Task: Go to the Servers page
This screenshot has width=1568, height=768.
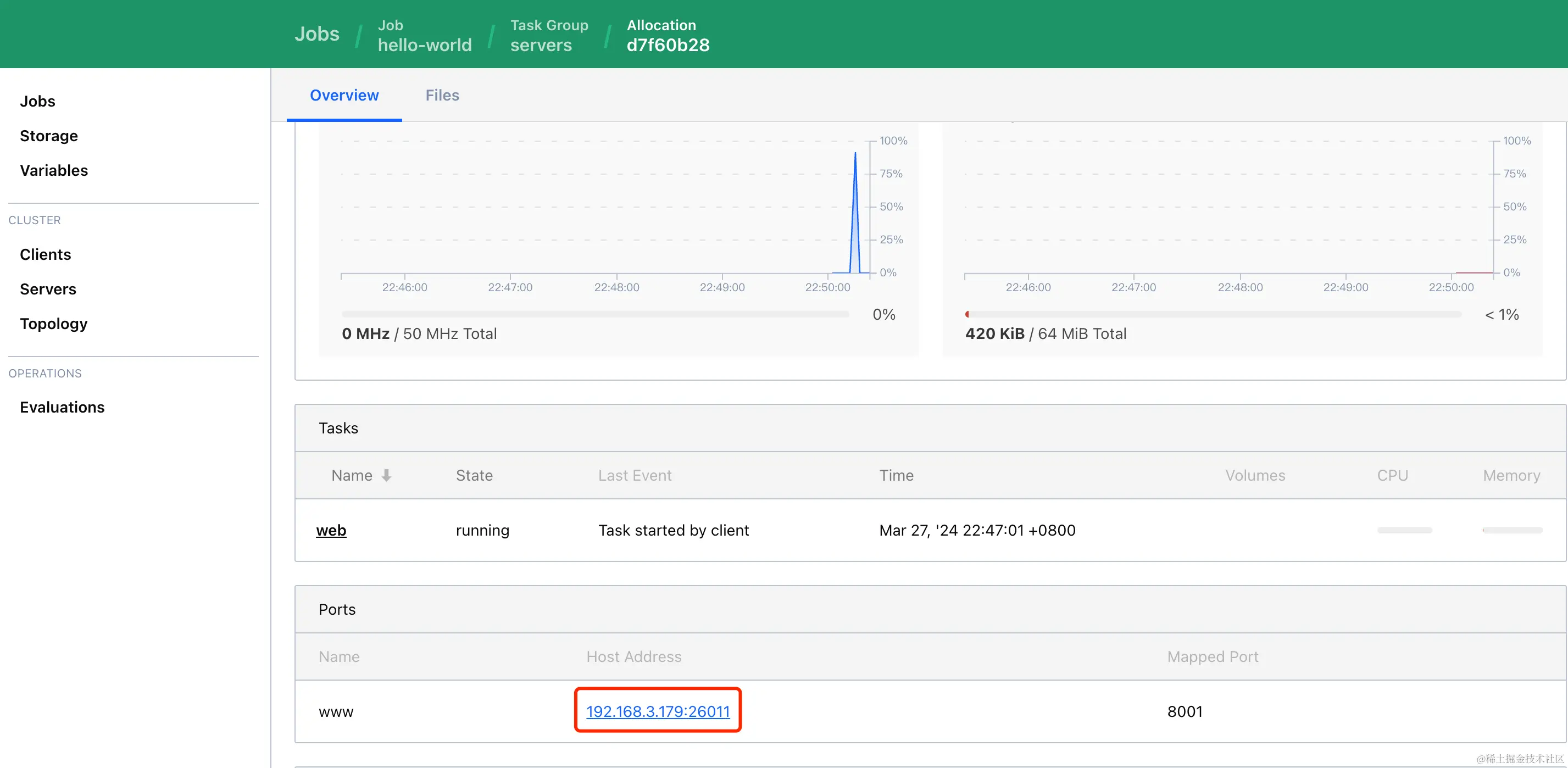Action: pos(47,289)
